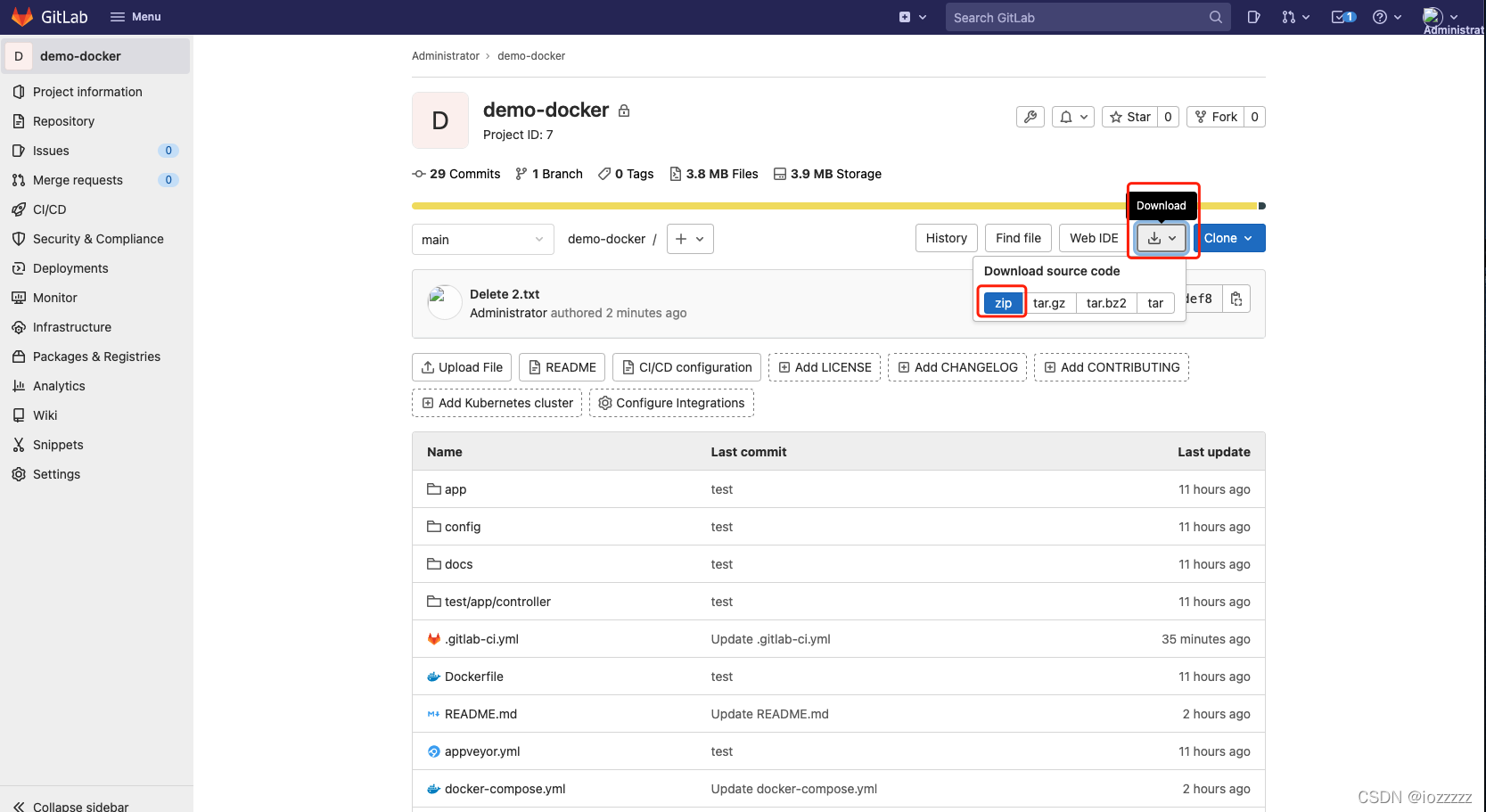Click the Analytics chart icon
The image size is (1486, 812).
click(x=19, y=386)
